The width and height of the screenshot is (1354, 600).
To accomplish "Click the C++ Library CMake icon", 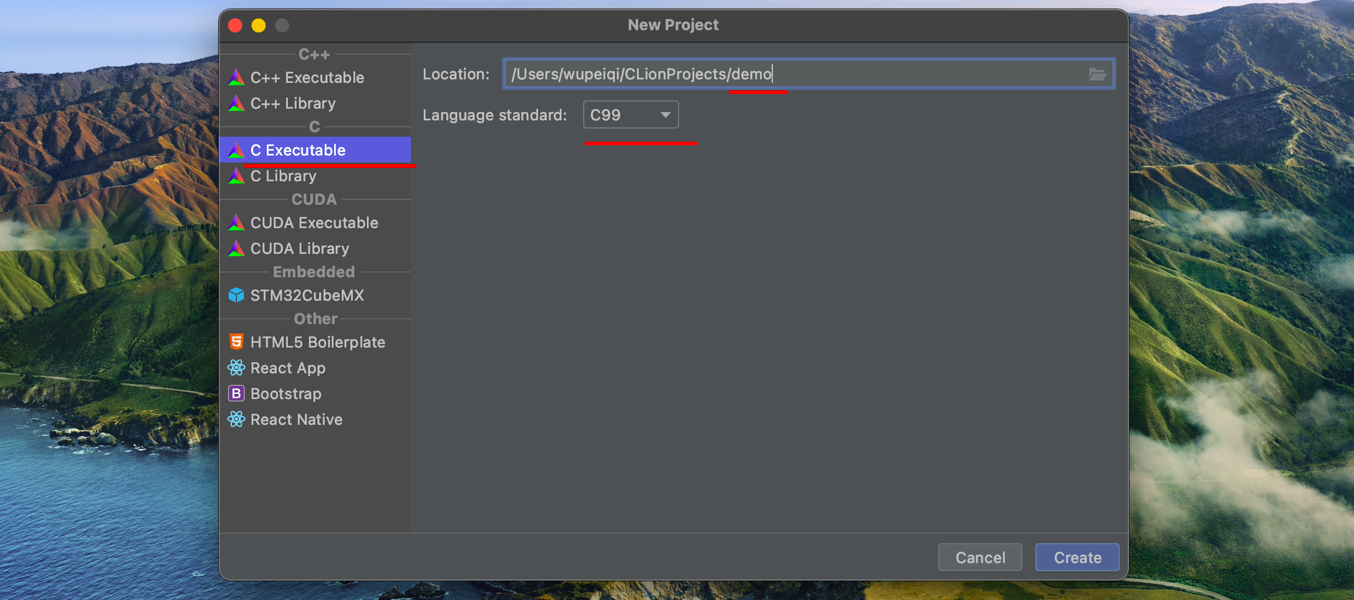I will [236, 104].
